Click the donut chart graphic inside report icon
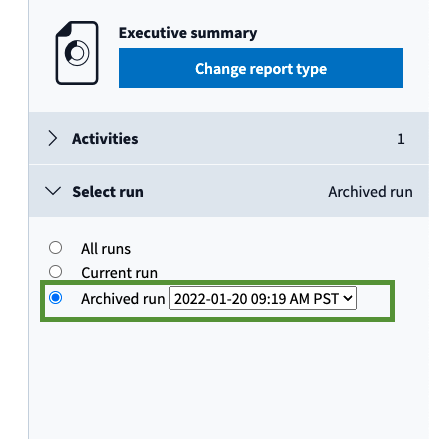The image size is (429, 439). point(77,53)
